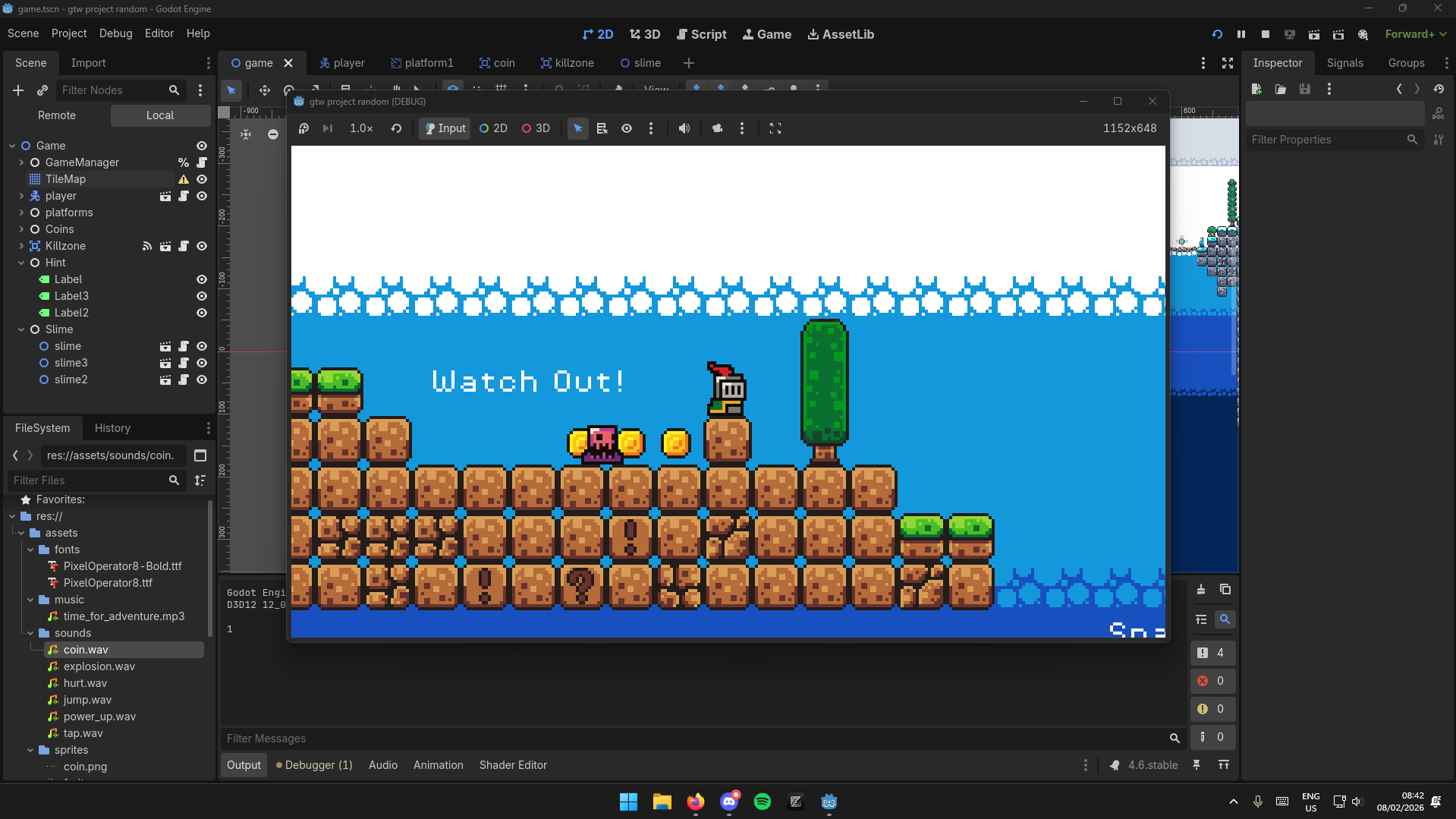Open the Debug menu
The width and height of the screenshot is (1456, 819).
click(115, 33)
